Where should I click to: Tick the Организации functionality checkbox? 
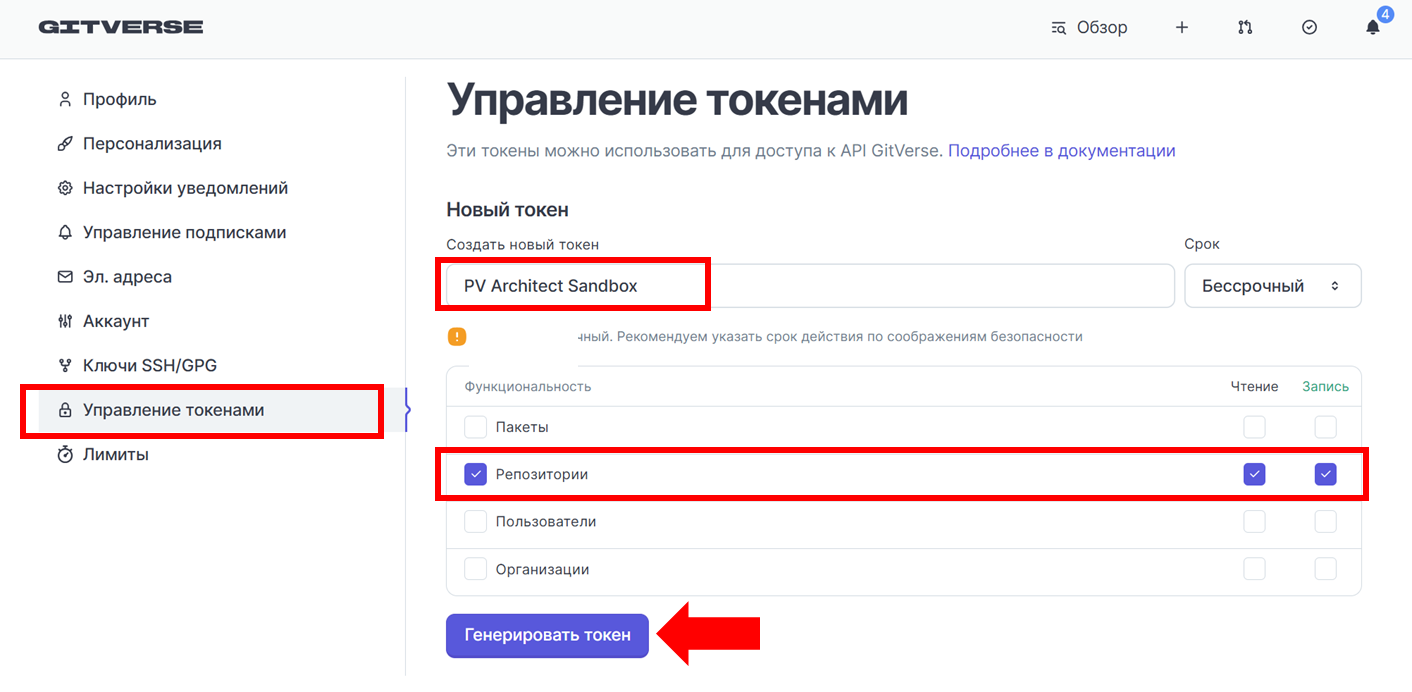point(475,569)
